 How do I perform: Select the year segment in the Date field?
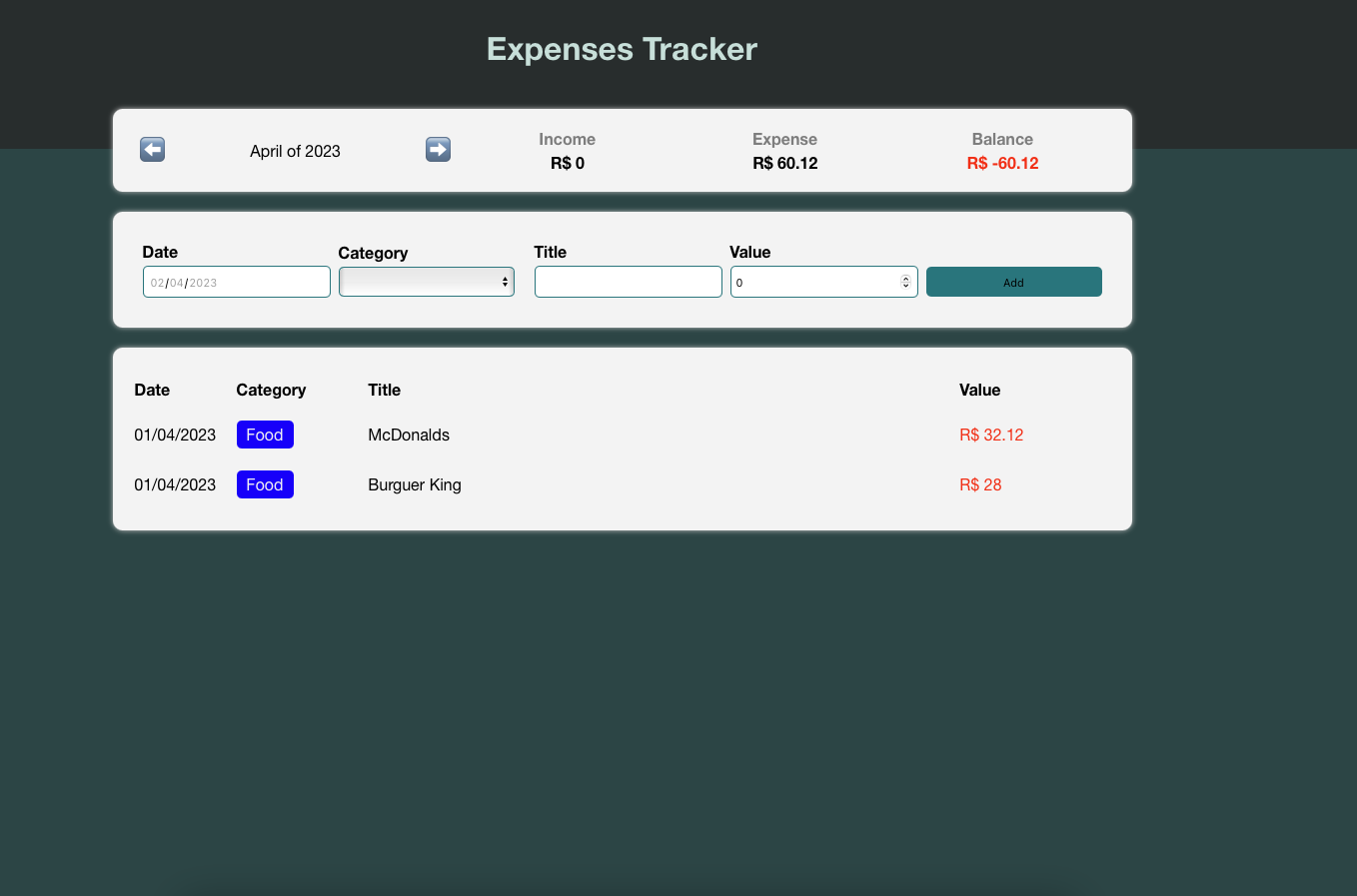click(x=203, y=284)
